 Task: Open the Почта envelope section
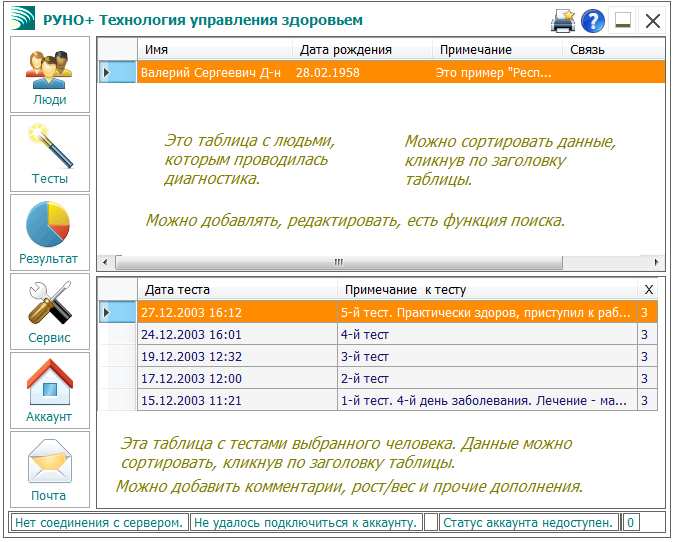[50, 470]
